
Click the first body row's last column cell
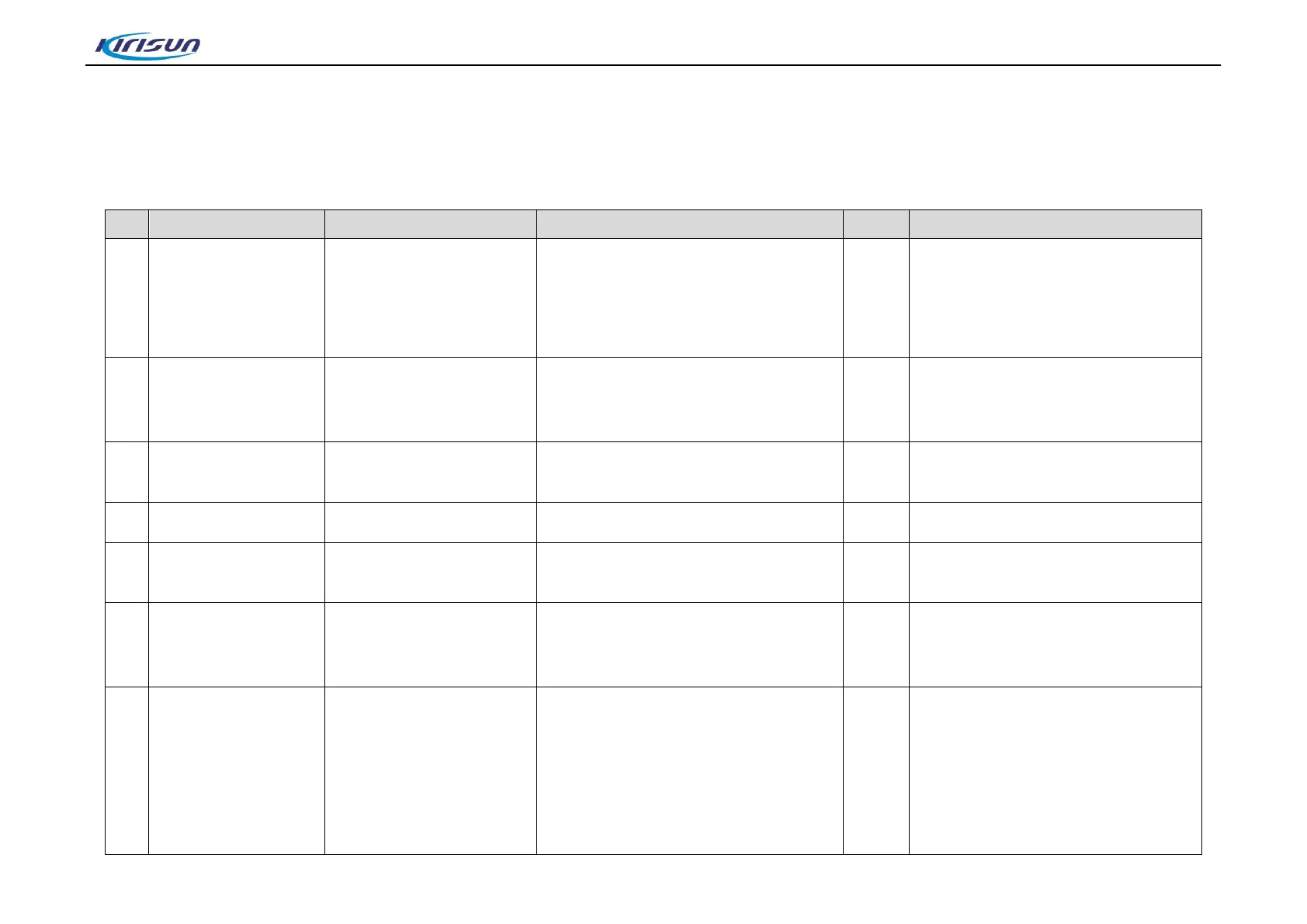(x=1055, y=298)
